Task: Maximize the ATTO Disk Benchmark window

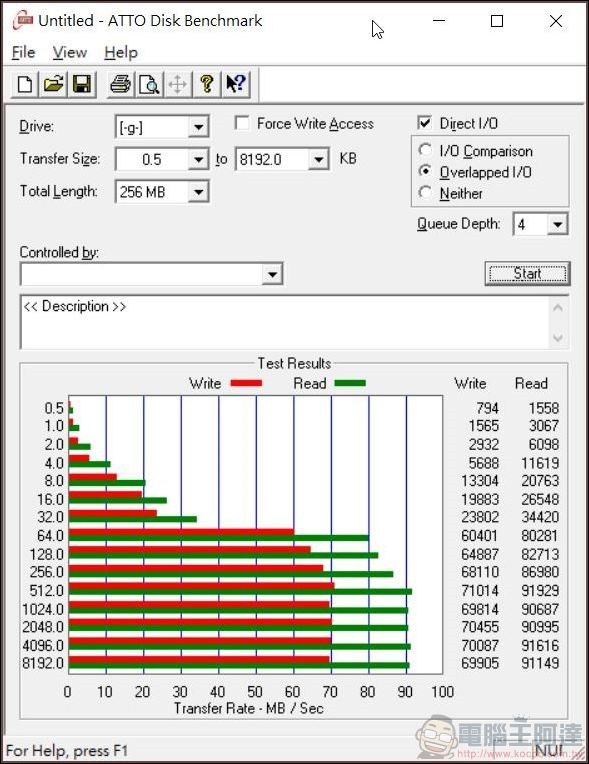Action: click(497, 21)
